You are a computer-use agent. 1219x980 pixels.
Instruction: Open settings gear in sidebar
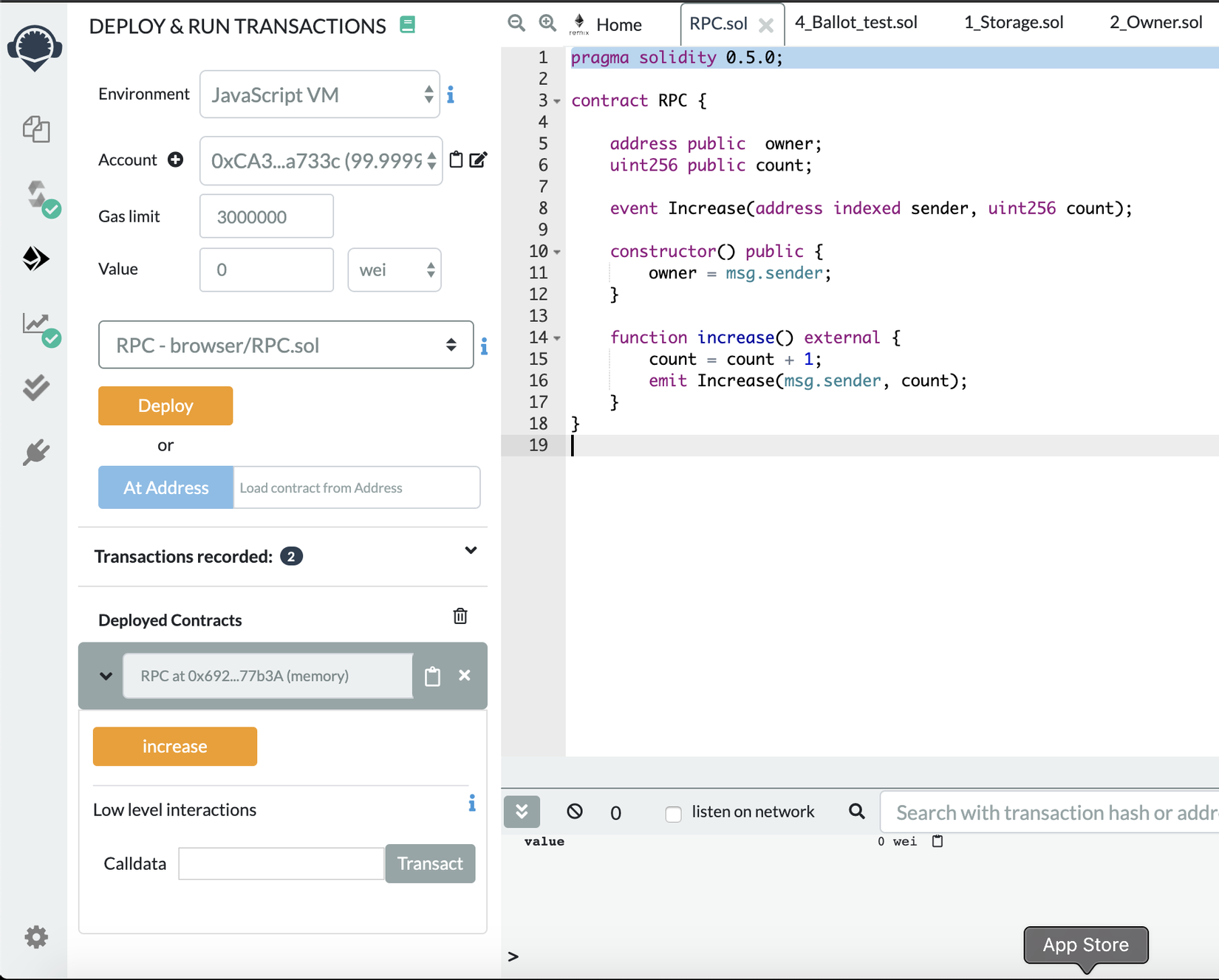tap(35, 936)
